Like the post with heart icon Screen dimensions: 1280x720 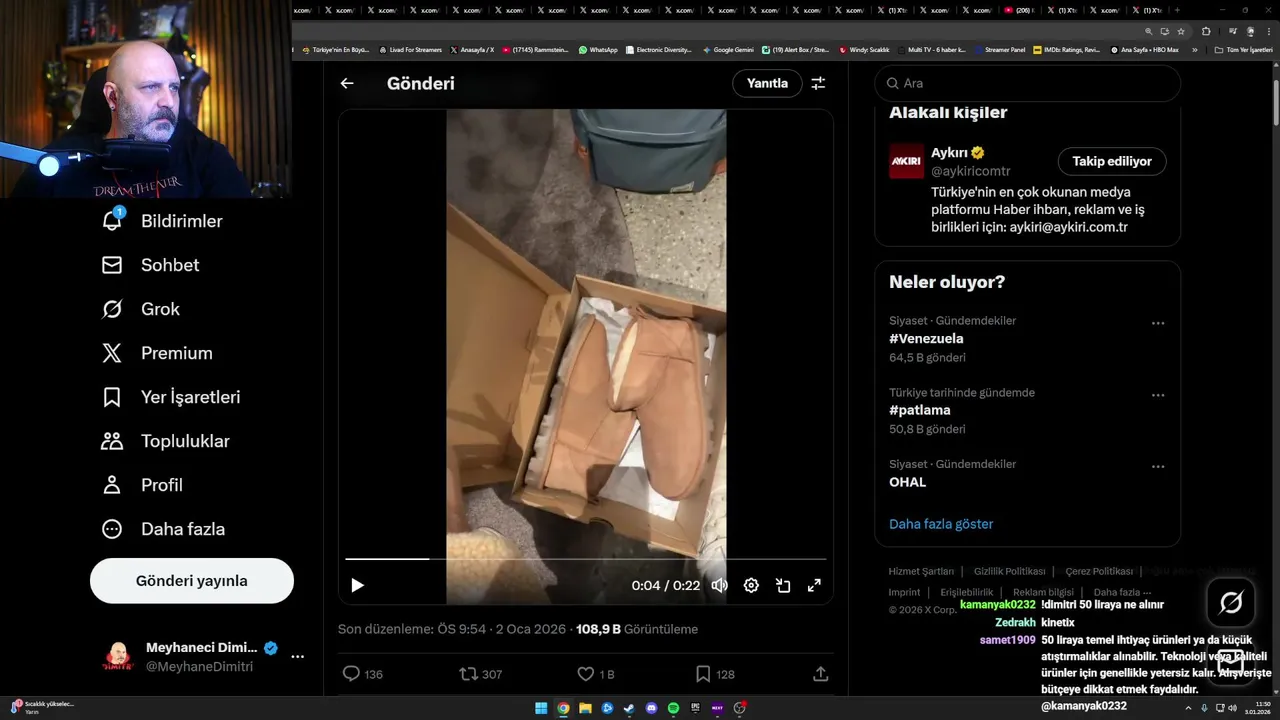coord(595,674)
